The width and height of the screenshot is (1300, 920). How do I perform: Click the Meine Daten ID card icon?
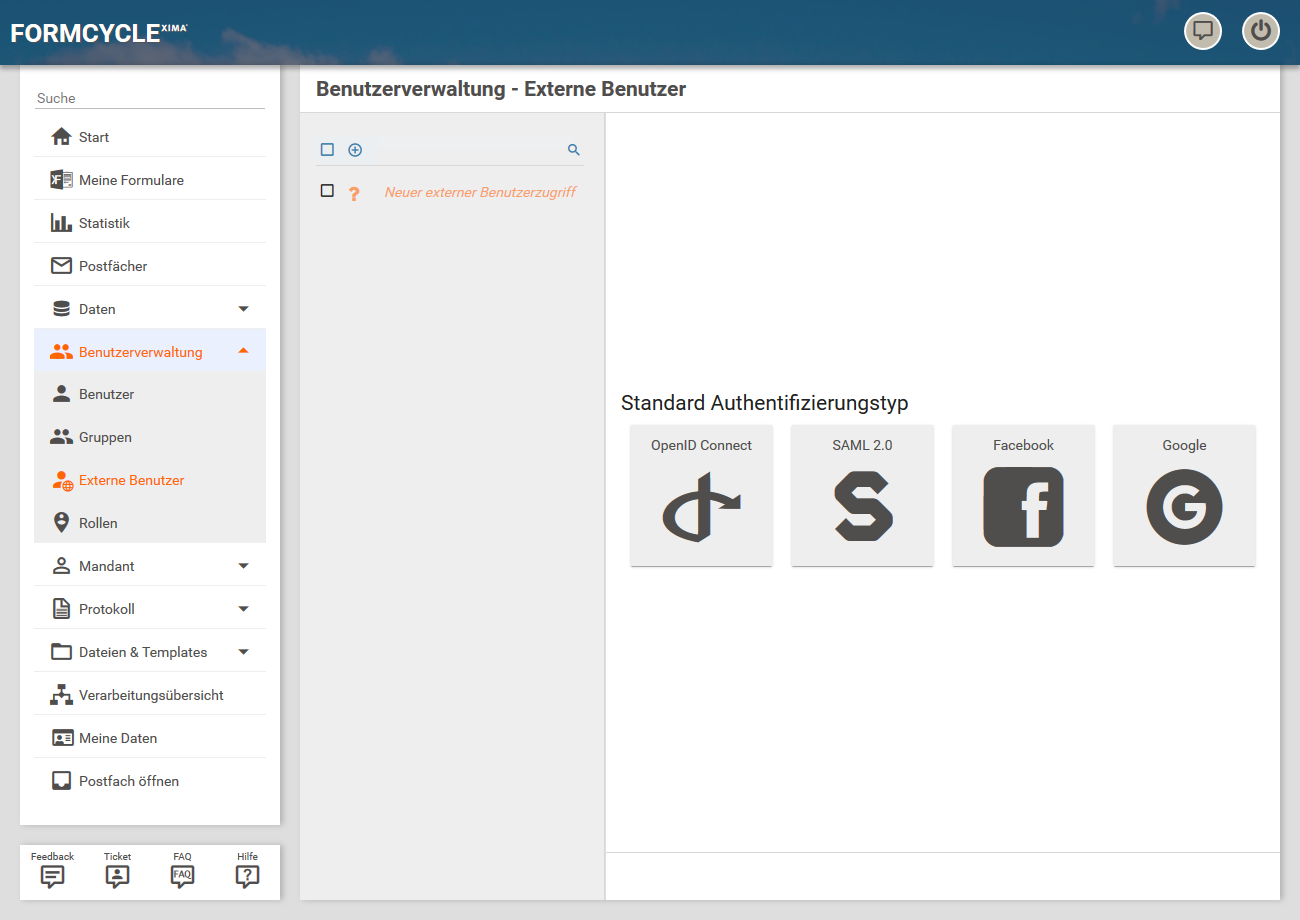coord(62,738)
